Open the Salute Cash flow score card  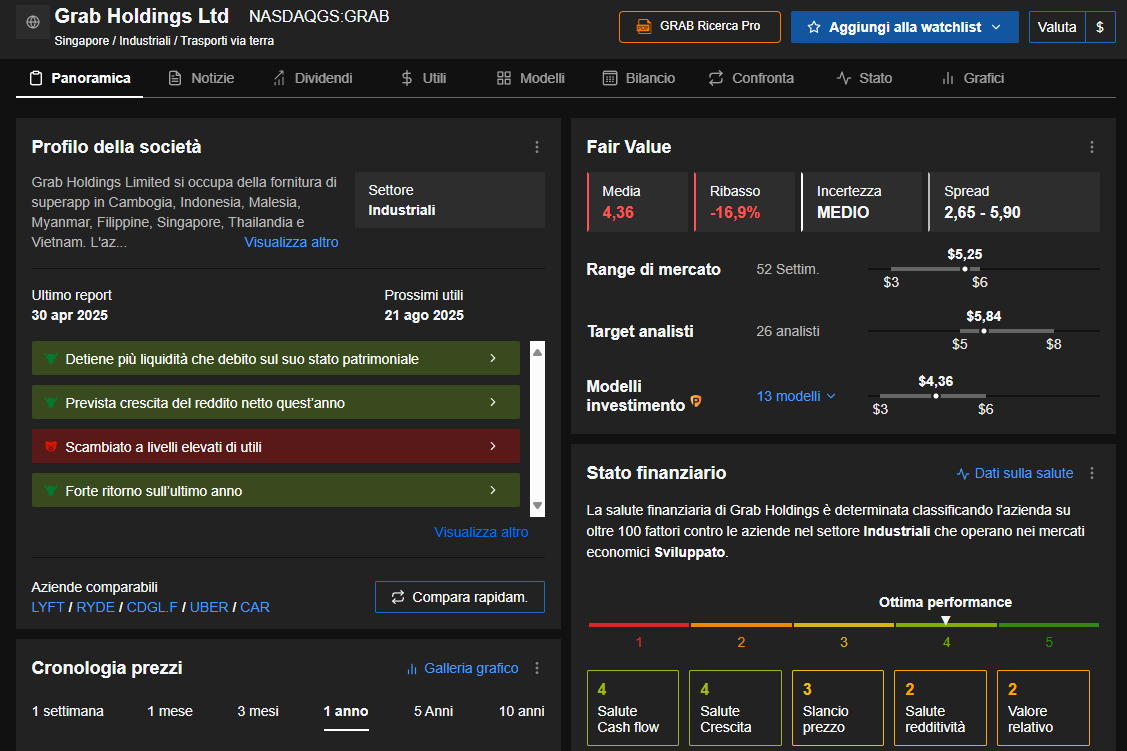point(632,708)
